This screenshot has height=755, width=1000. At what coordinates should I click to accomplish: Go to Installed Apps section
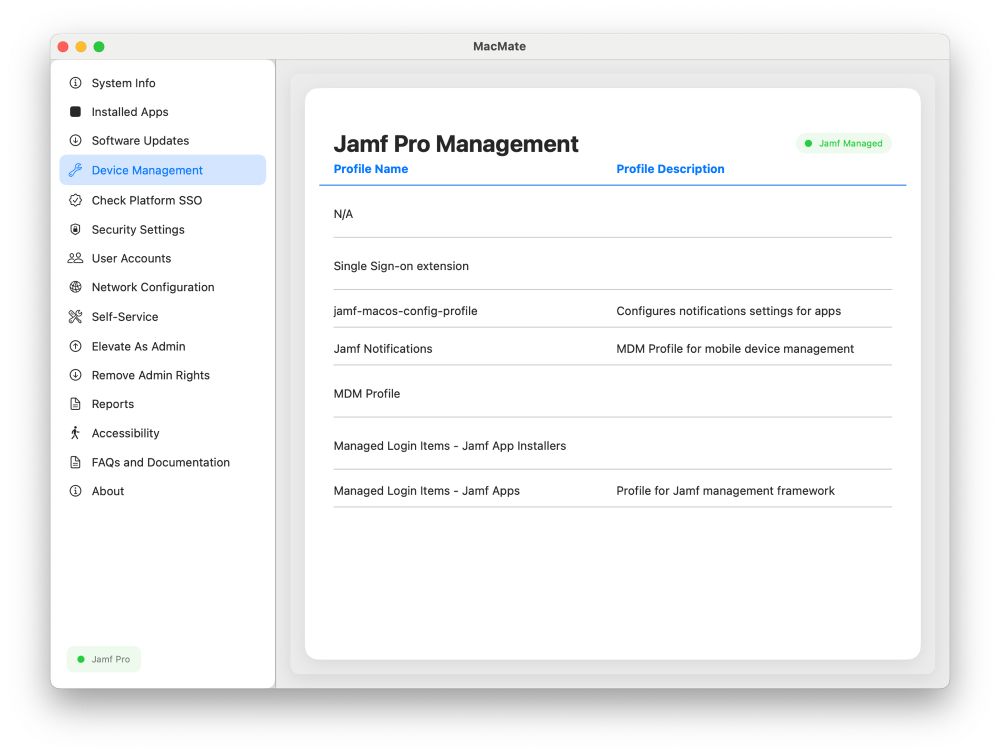point(163,112)
